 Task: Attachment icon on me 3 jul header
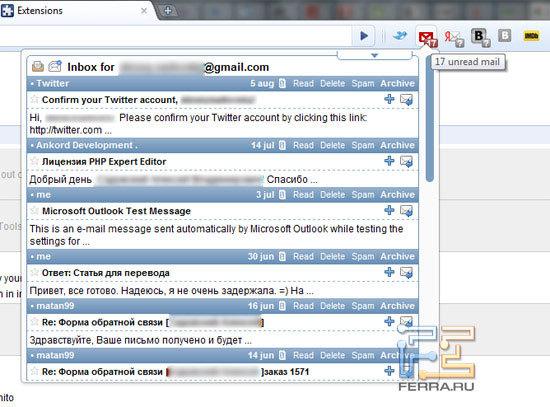tap(282, 195)
